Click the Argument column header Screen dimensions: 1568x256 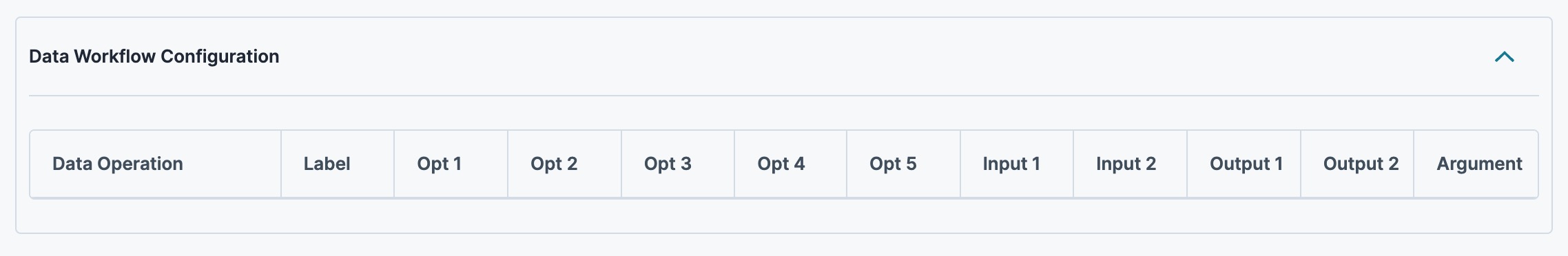tap(1476, 164)
